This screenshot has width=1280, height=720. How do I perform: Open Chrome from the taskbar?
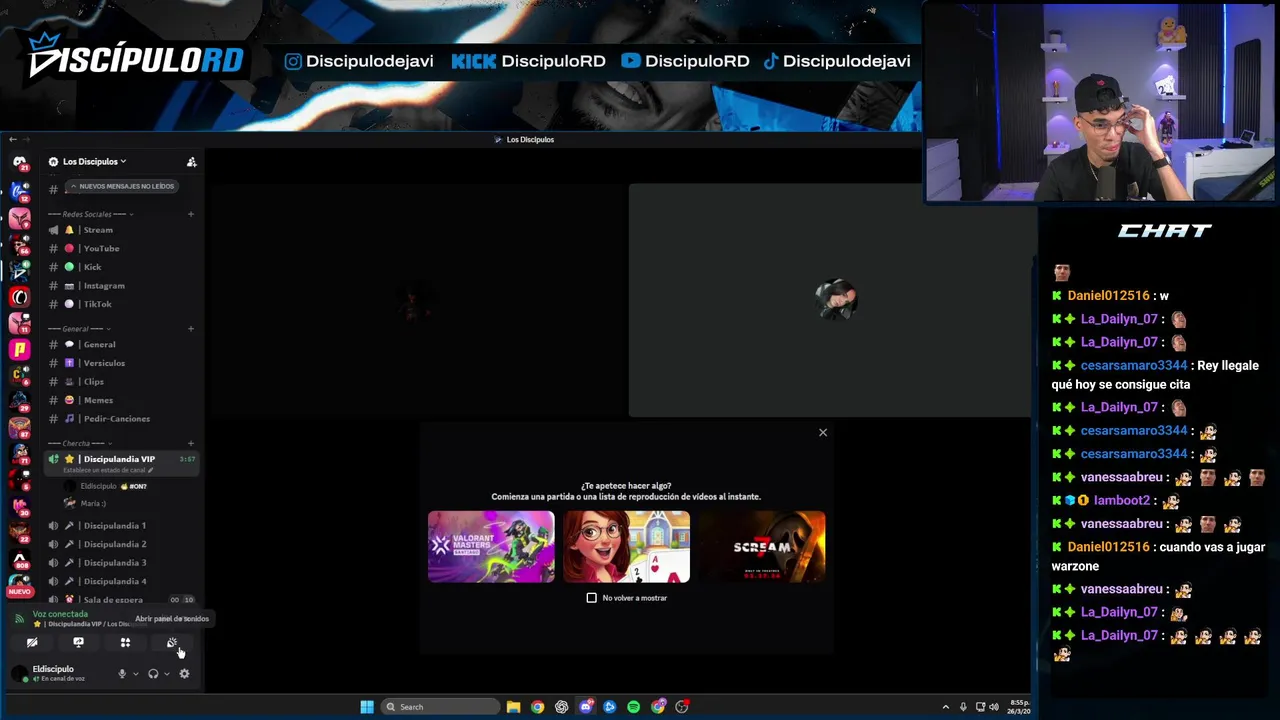point(538,707)
